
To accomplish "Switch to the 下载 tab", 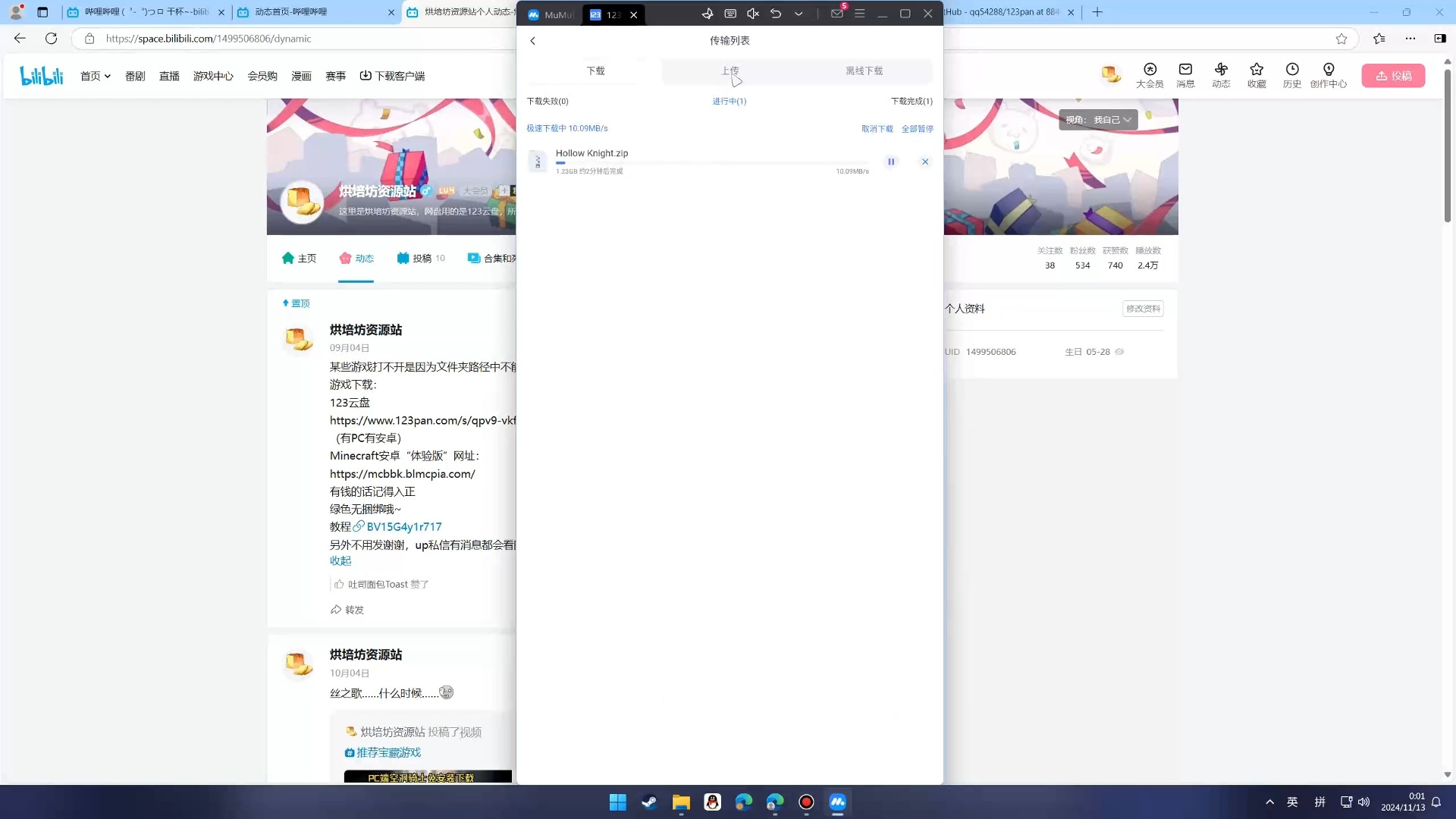I will (595, 71).
